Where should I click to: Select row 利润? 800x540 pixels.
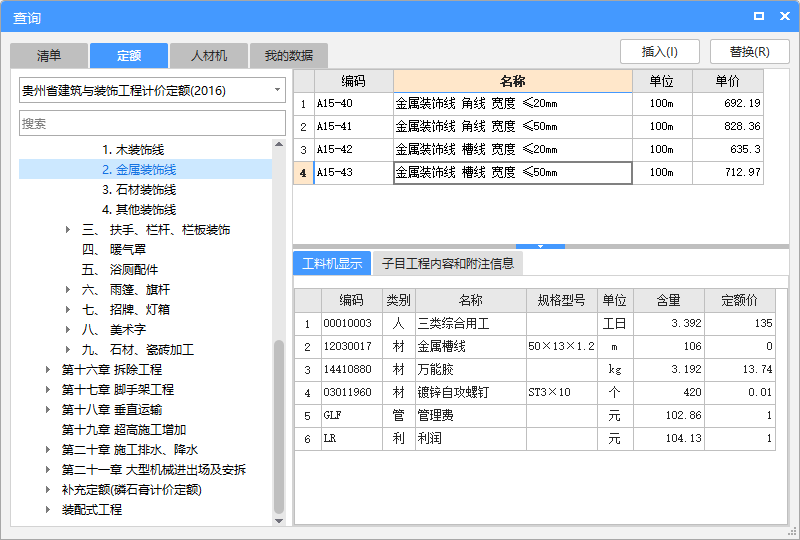click(x=535, y=438)
